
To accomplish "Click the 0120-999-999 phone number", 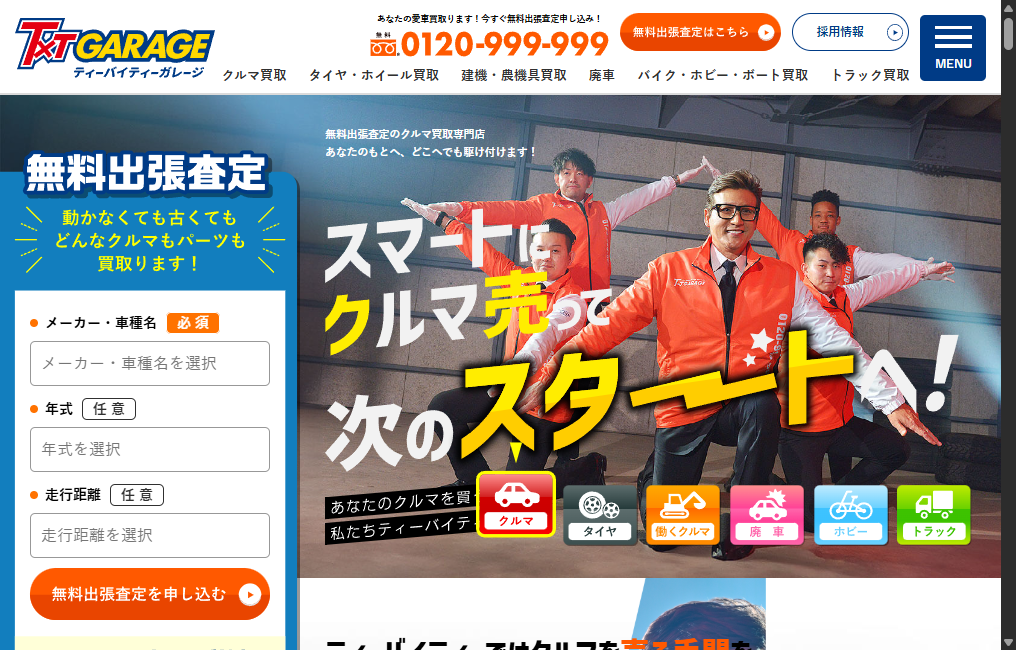I will click(505, 45).
